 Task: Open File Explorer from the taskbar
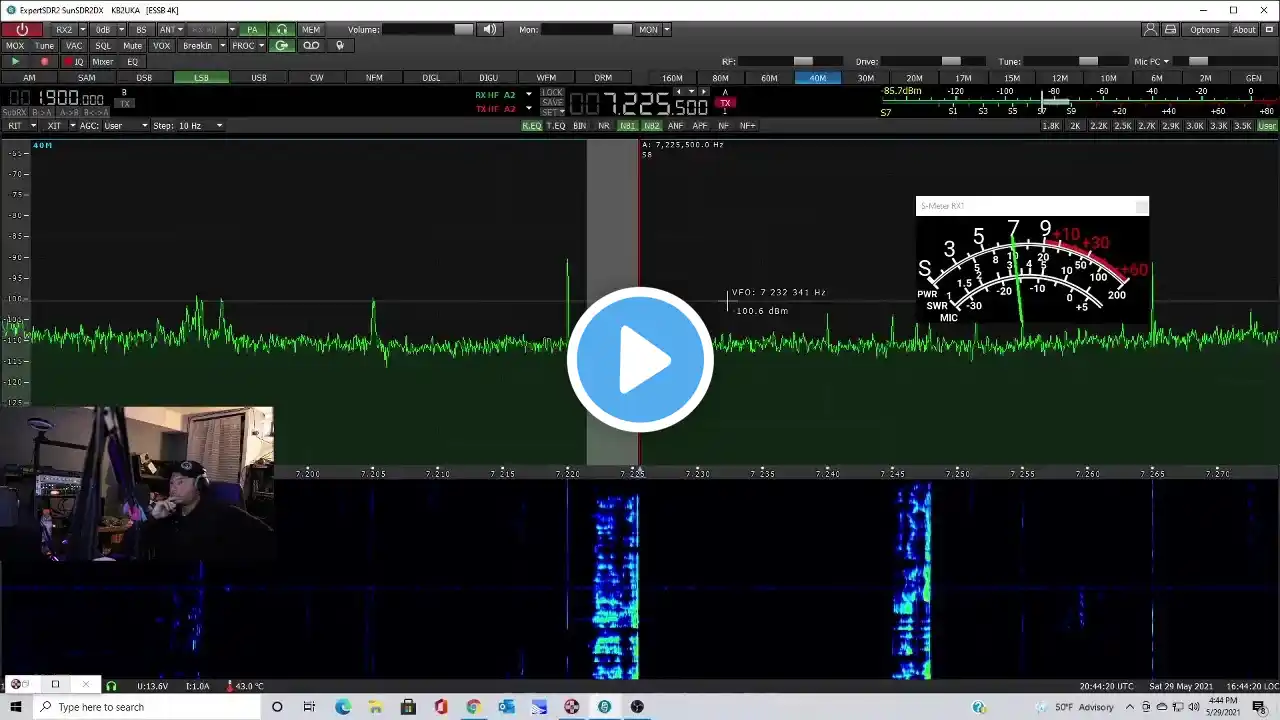[x=375, y=707]
